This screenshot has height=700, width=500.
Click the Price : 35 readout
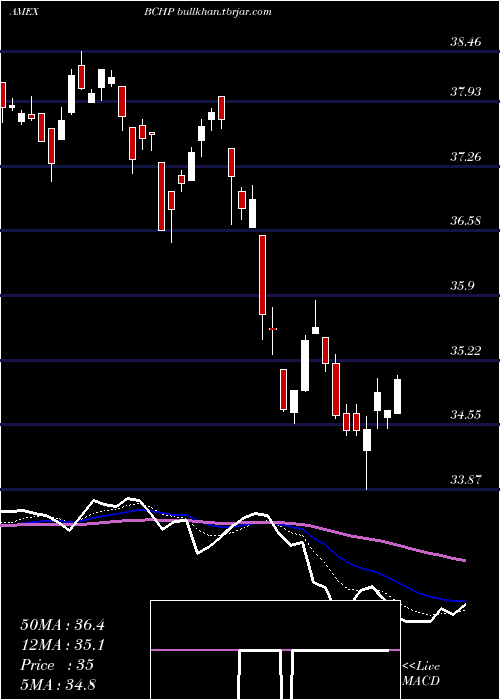pyautogui.click(x=57, y=665)
